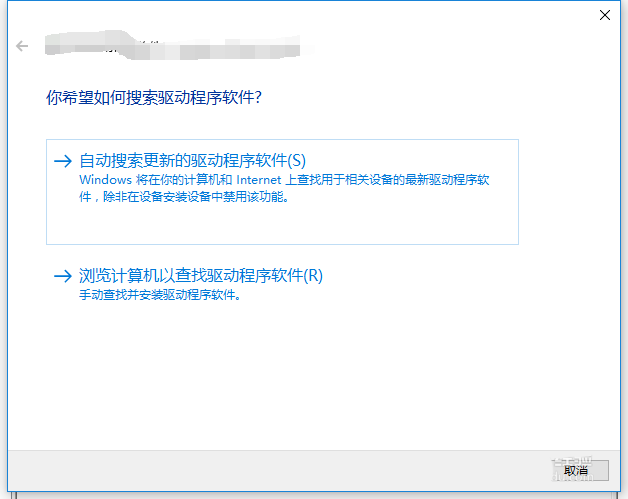Click the blurred wizard title text
Image resolution: width=628 pixels, height=499 pixels.
click(x=172, y=46)
